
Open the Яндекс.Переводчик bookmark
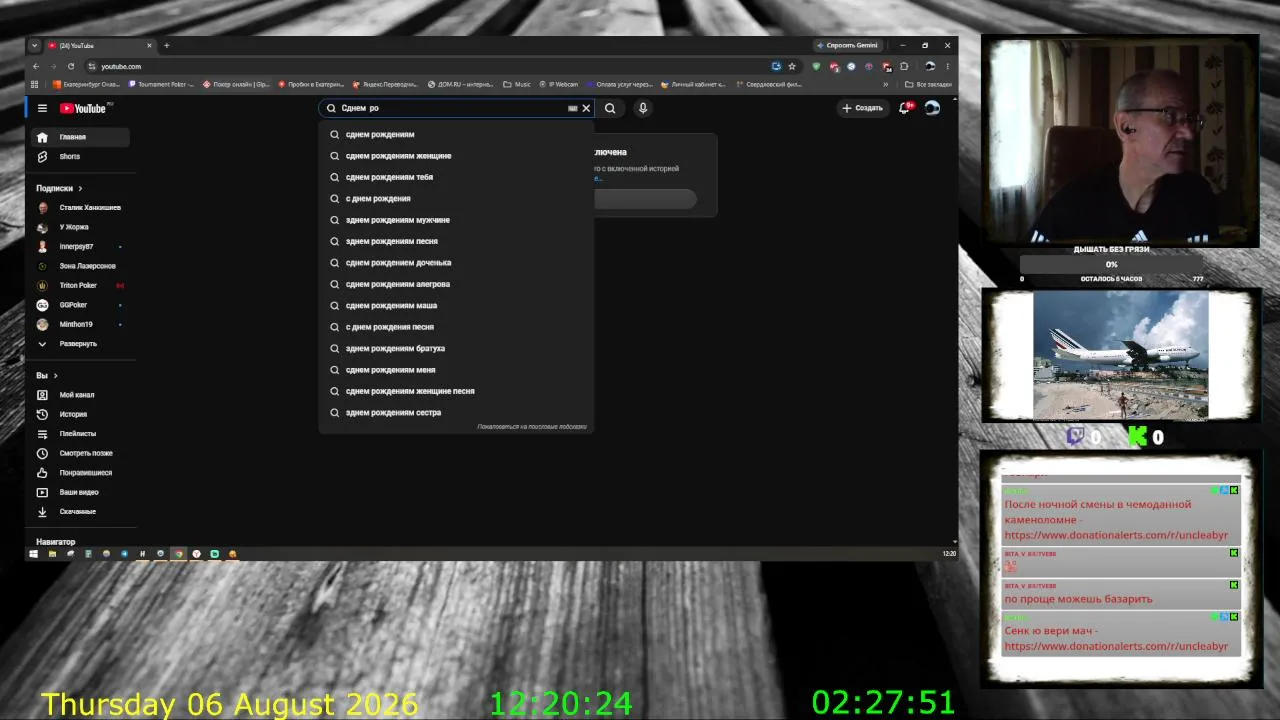point(385,84)
